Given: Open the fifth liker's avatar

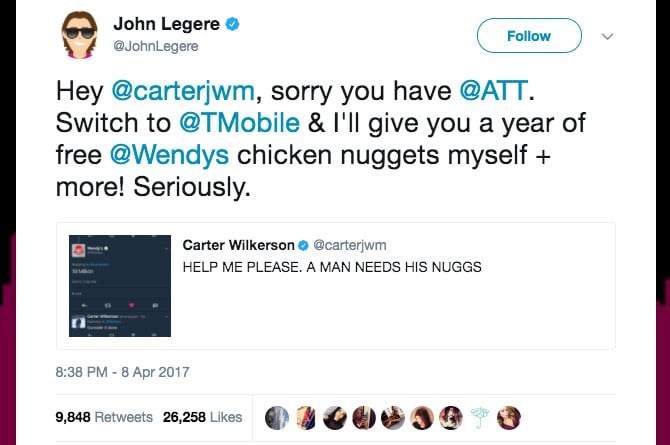Looking at the screenshot, I should click(393, 418).
